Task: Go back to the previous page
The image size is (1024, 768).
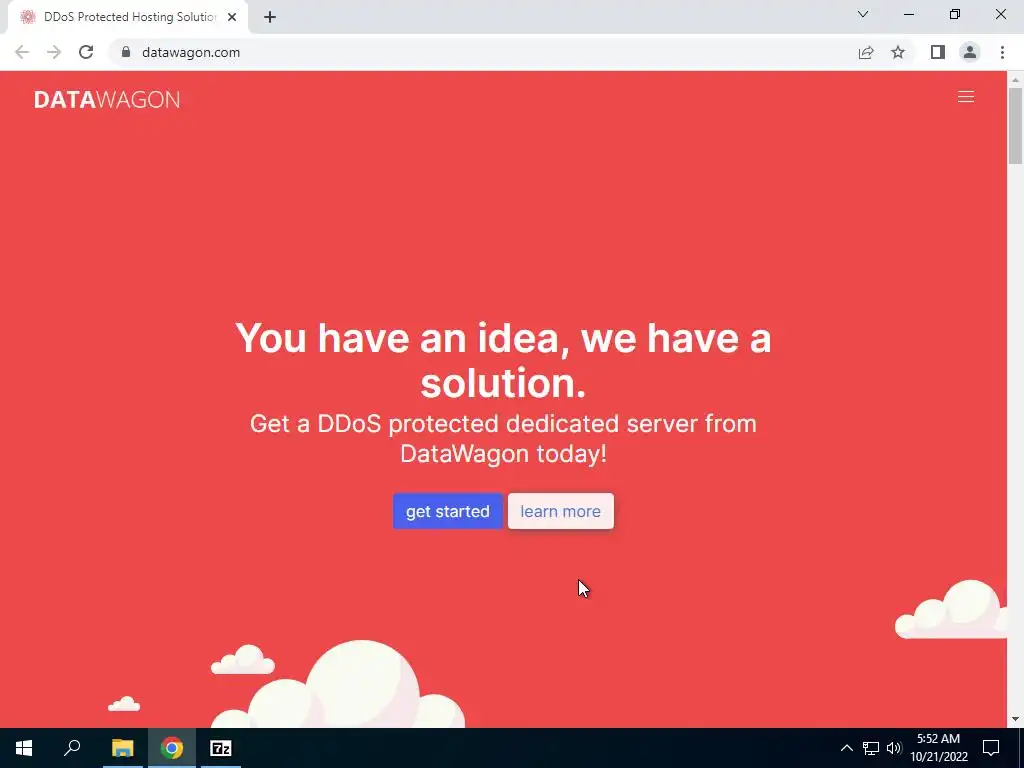Action: tap(22, 52)
